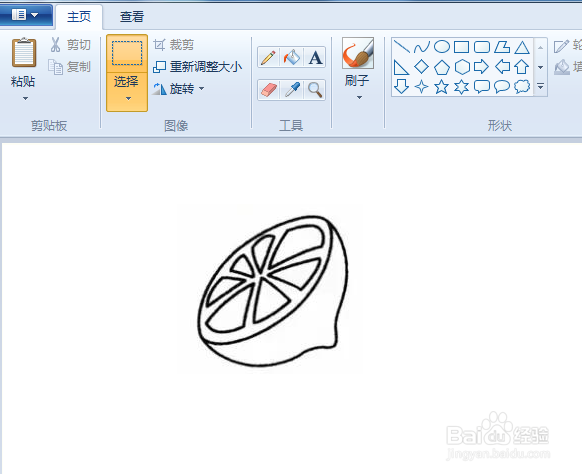582x474 pixels.
Task: Select the Color picker eyedropper tool
Action: [x=292, y=90]
